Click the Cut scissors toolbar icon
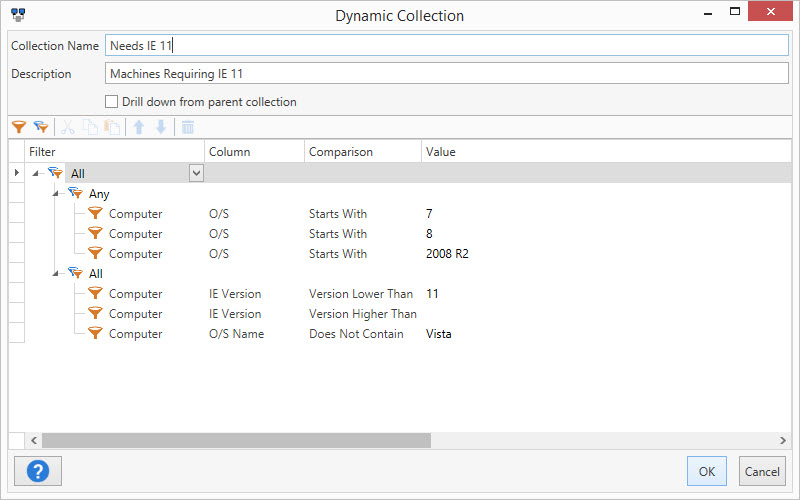 (67, 127)
